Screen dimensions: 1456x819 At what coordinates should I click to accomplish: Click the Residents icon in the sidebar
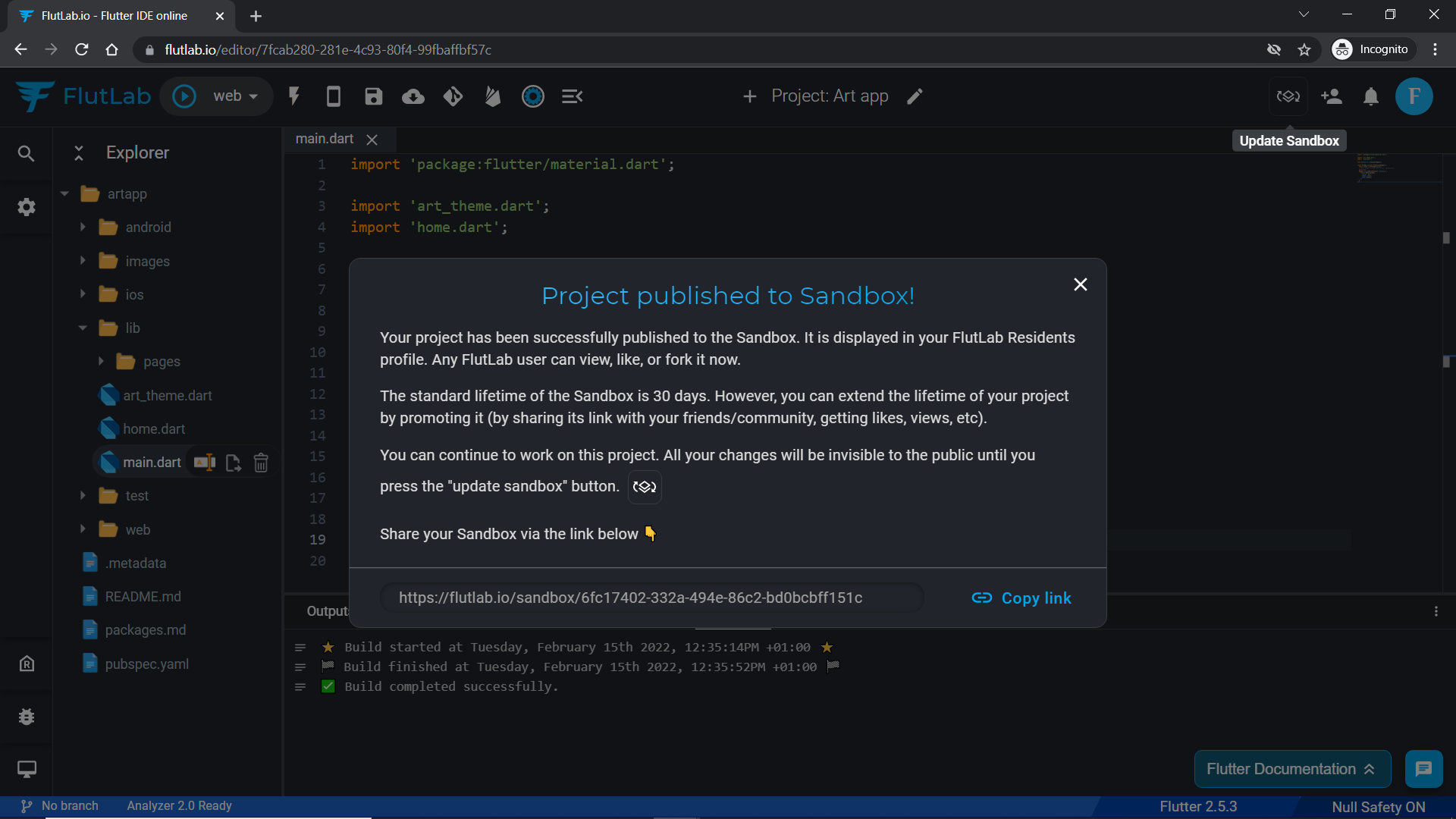(x=27, y=664)
